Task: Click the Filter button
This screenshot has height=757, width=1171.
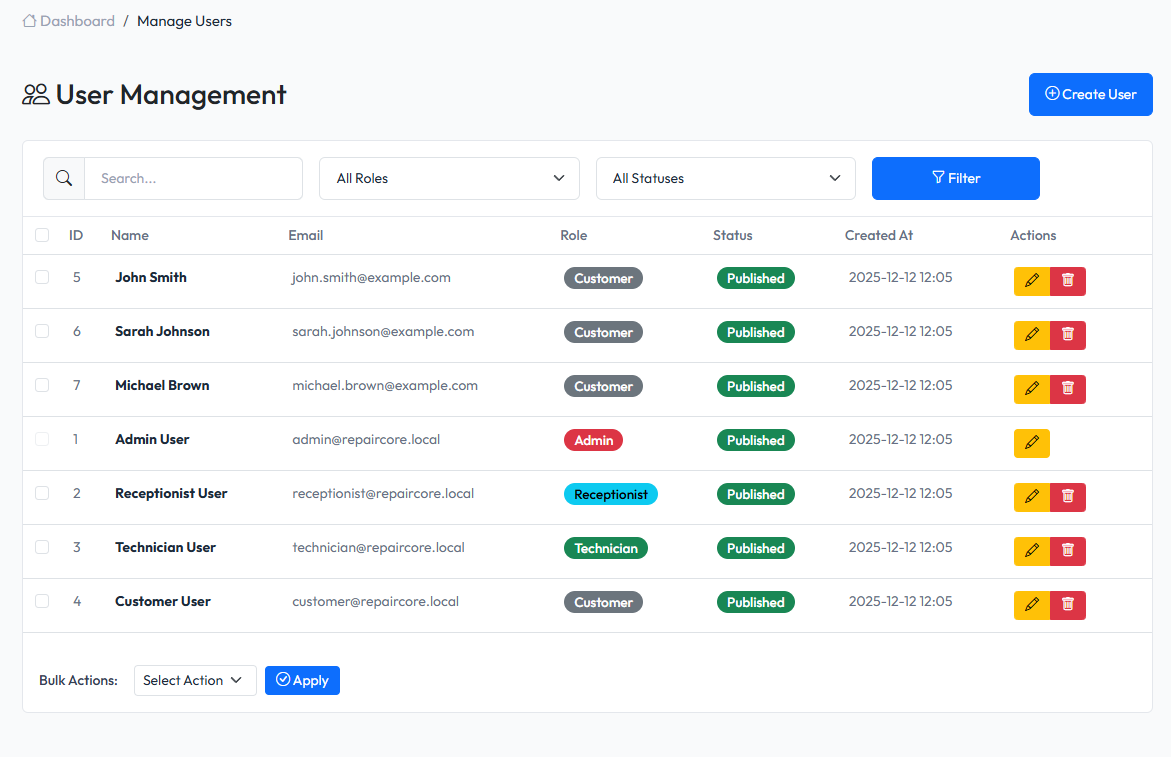Action: click(x=955, y=178)
